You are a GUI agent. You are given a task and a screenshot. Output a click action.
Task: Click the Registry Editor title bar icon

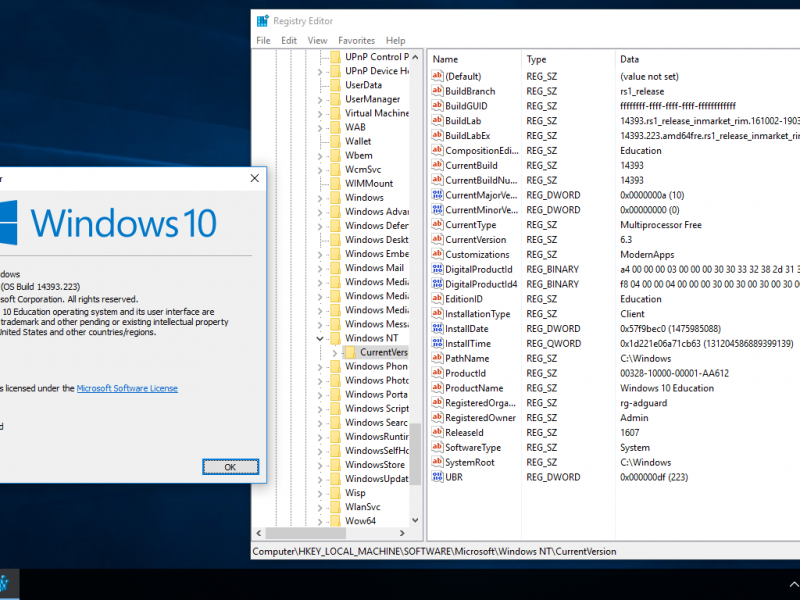[x=263, y=21]
